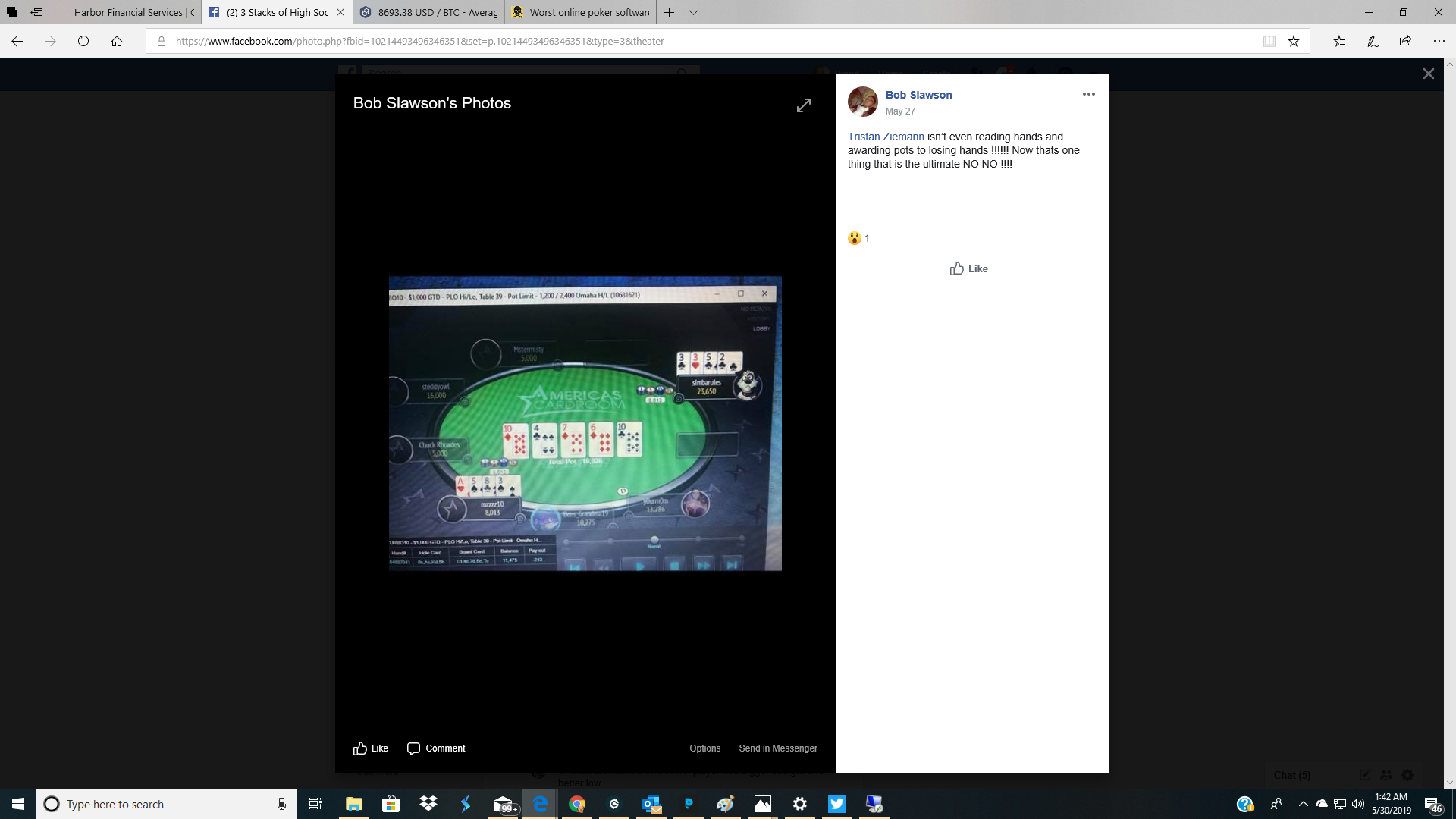Switch to Harbor Financial Services tab
The width and height of the screenshot is (1456, 819).
[125, 12]
